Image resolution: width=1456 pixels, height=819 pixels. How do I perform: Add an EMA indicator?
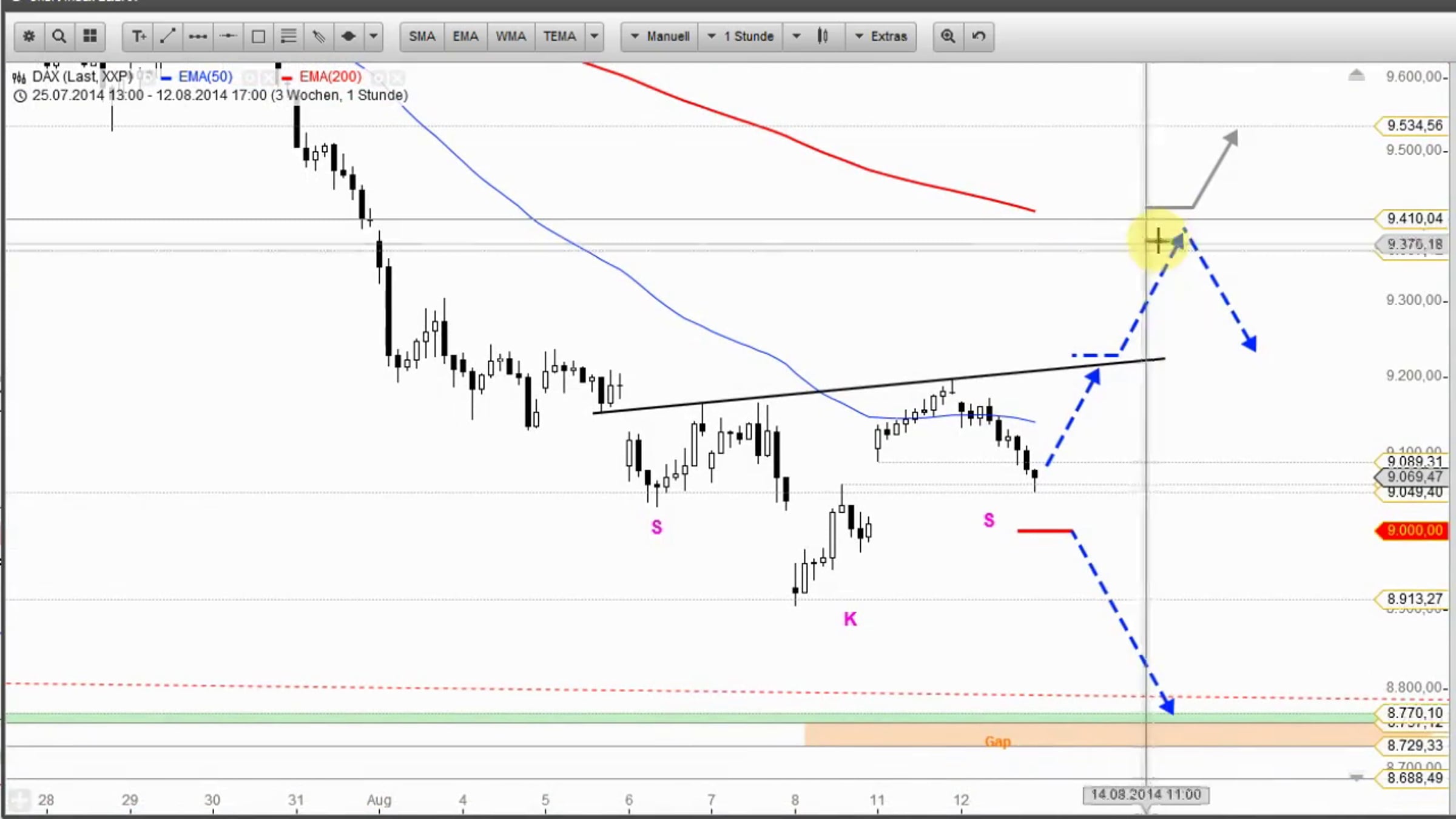(x=466, y=36)
